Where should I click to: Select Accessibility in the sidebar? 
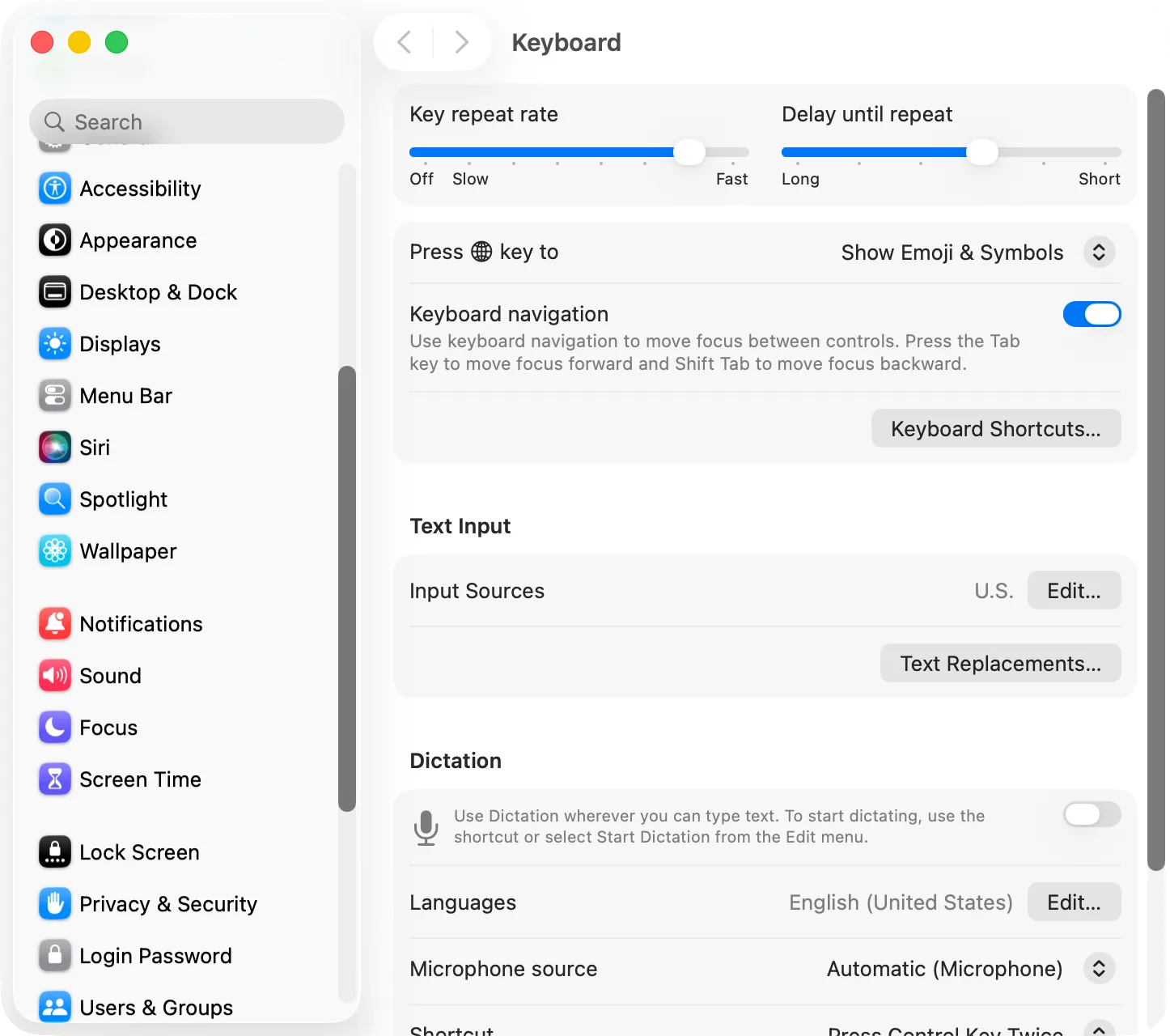(x=140, y=189)
